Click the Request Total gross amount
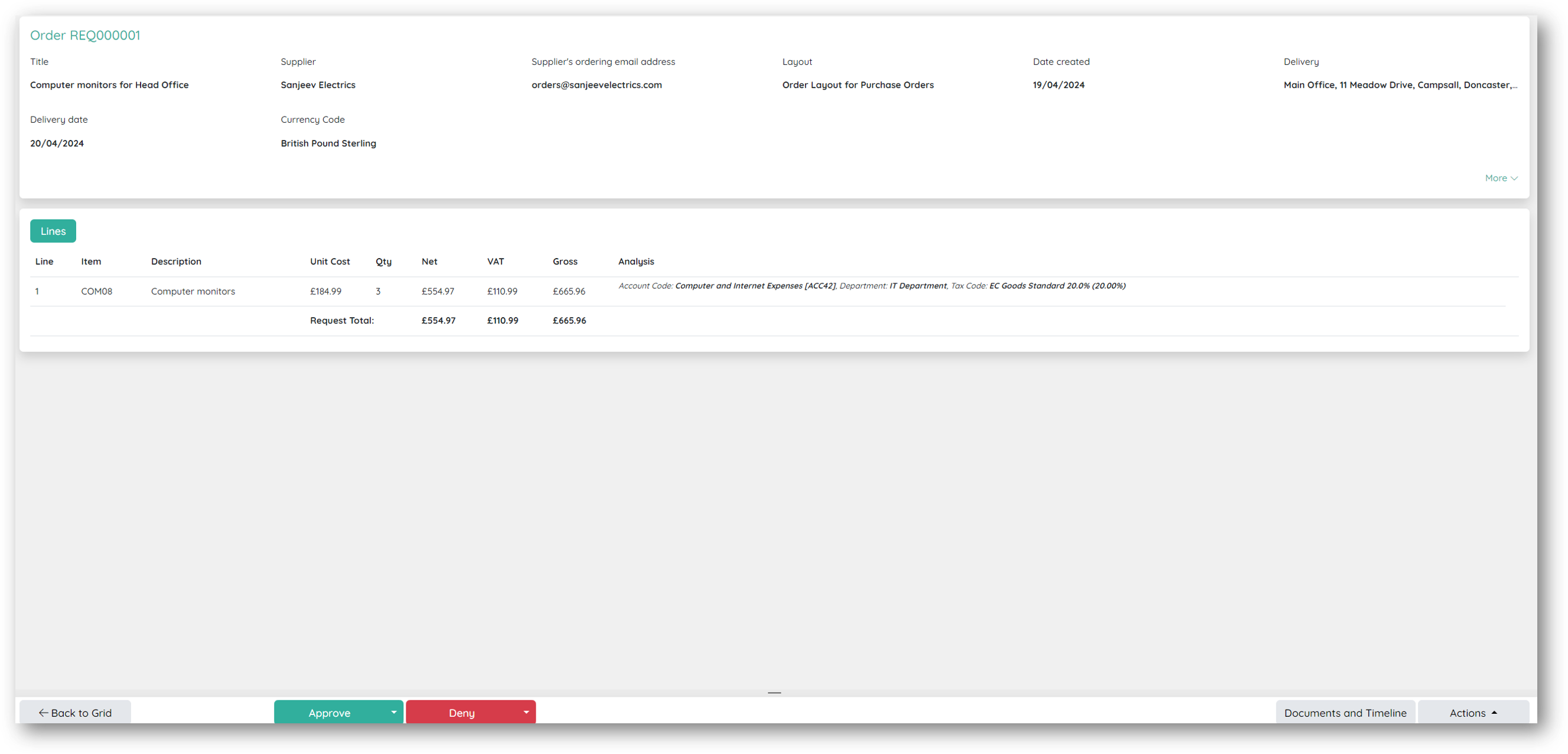The width and height of the screenshot is (1568, 754). click(569, 321)
